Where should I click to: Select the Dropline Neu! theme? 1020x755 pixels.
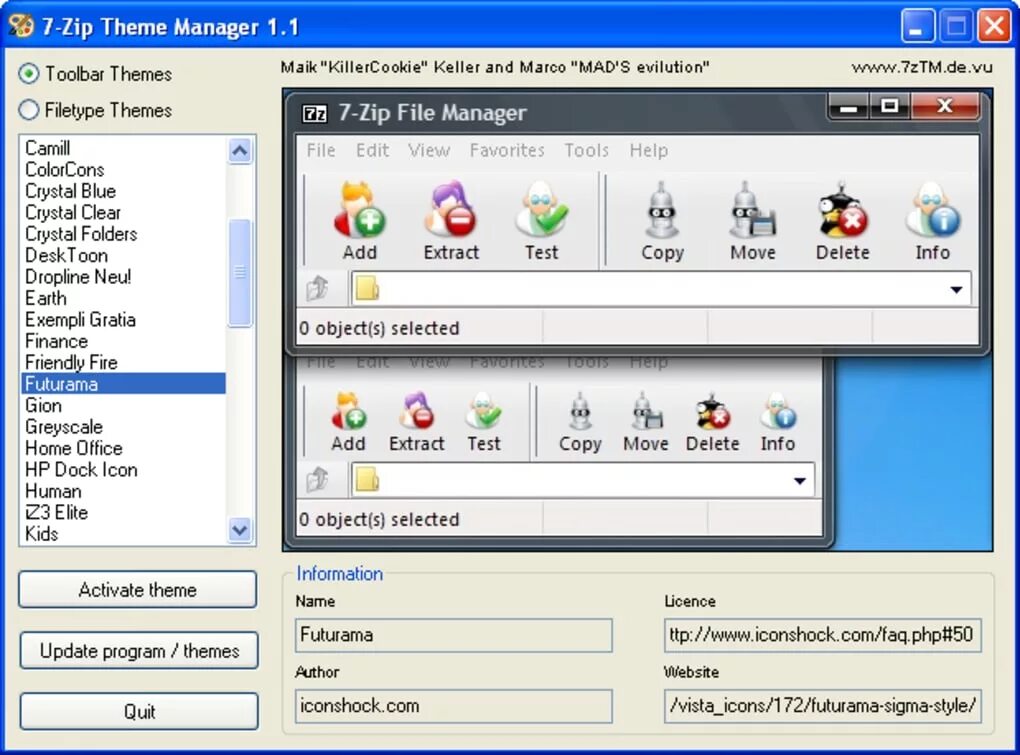pos(124,277)
